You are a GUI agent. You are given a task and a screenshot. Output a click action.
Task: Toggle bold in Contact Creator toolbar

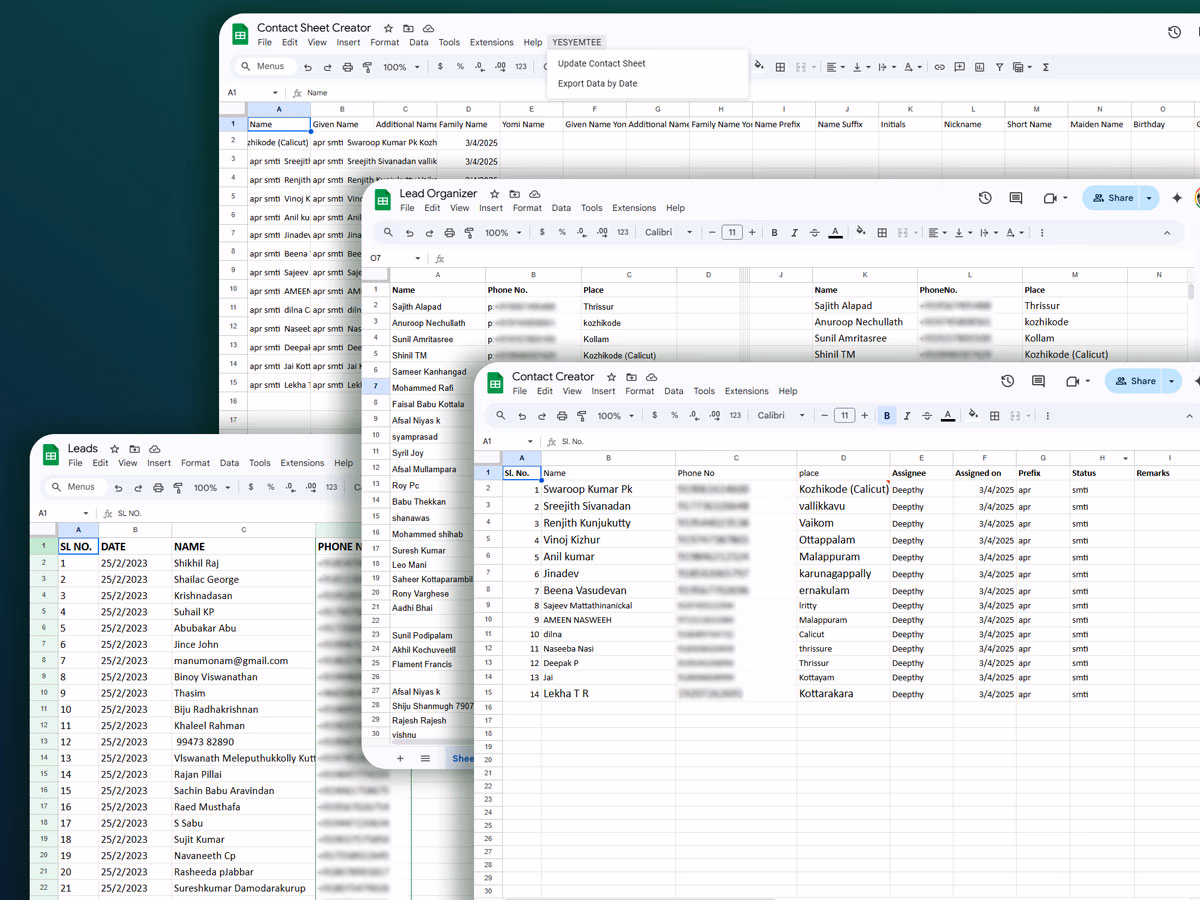tap(887, 415)
